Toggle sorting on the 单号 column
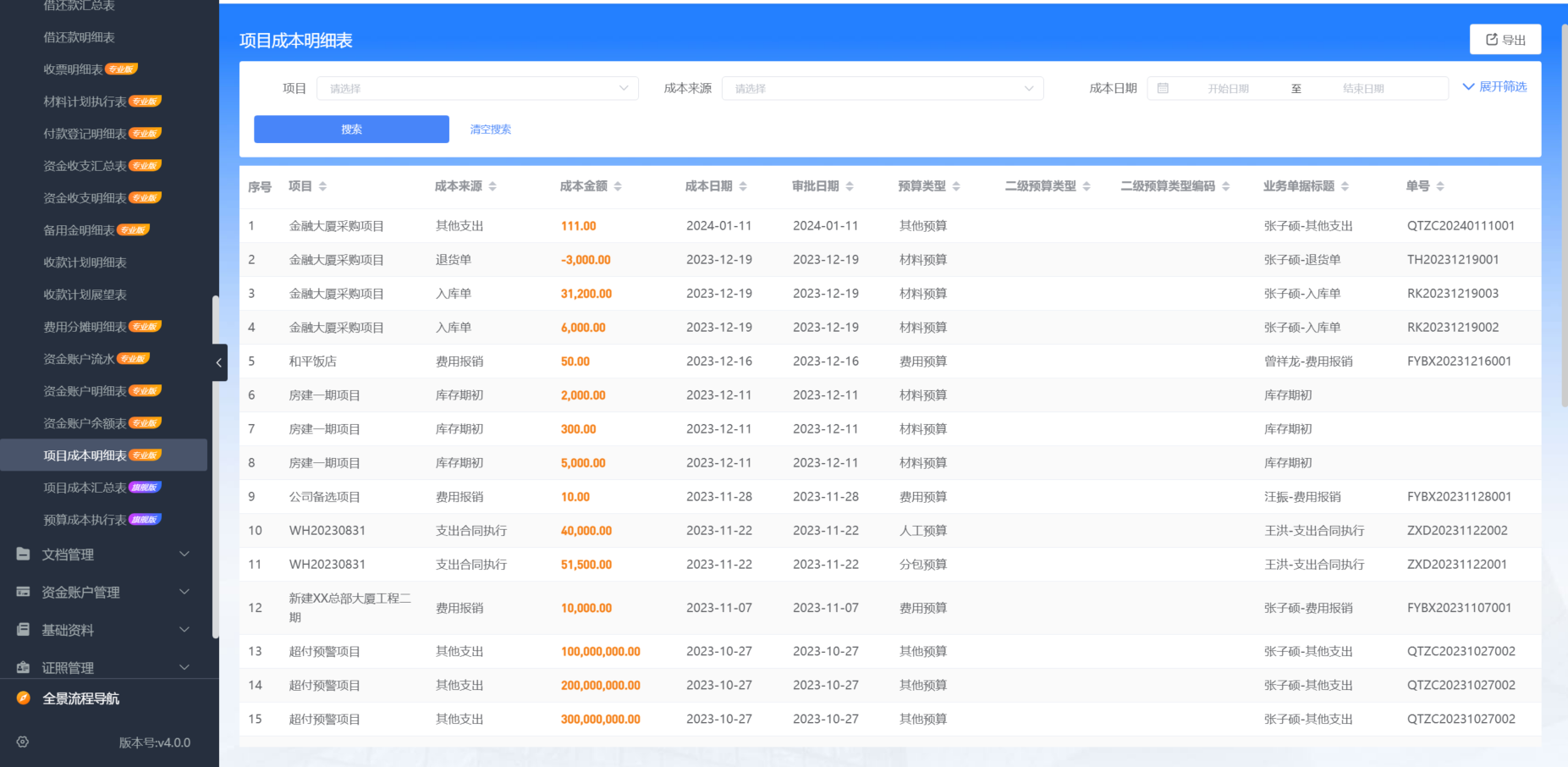1568x767 pixels. (1440, 185)
